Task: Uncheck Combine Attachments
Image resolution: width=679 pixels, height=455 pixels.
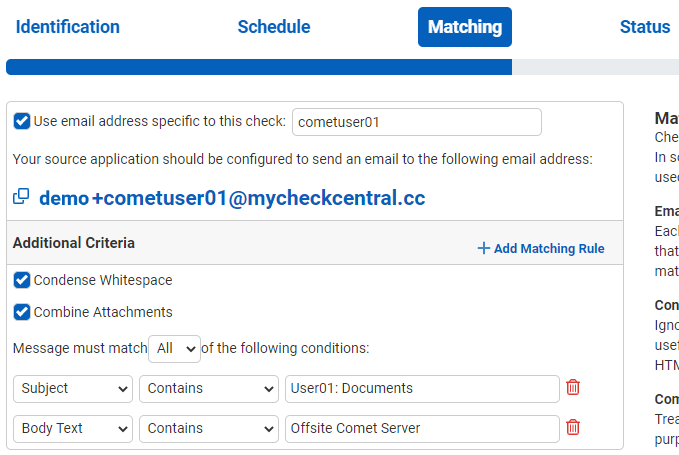Action: click(22, 312)
